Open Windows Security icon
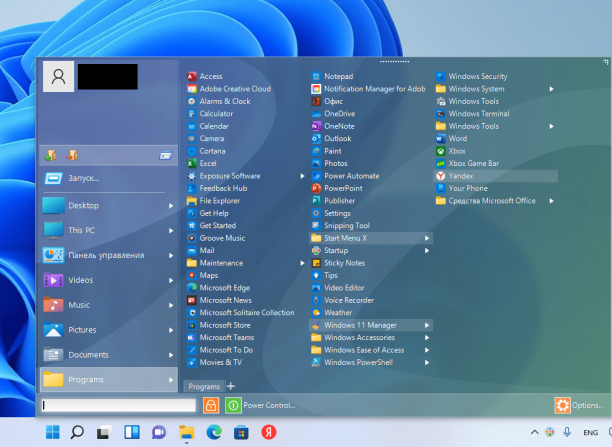Image resolution: width=612 pixels, height=447 pixels. coord(441,77)
